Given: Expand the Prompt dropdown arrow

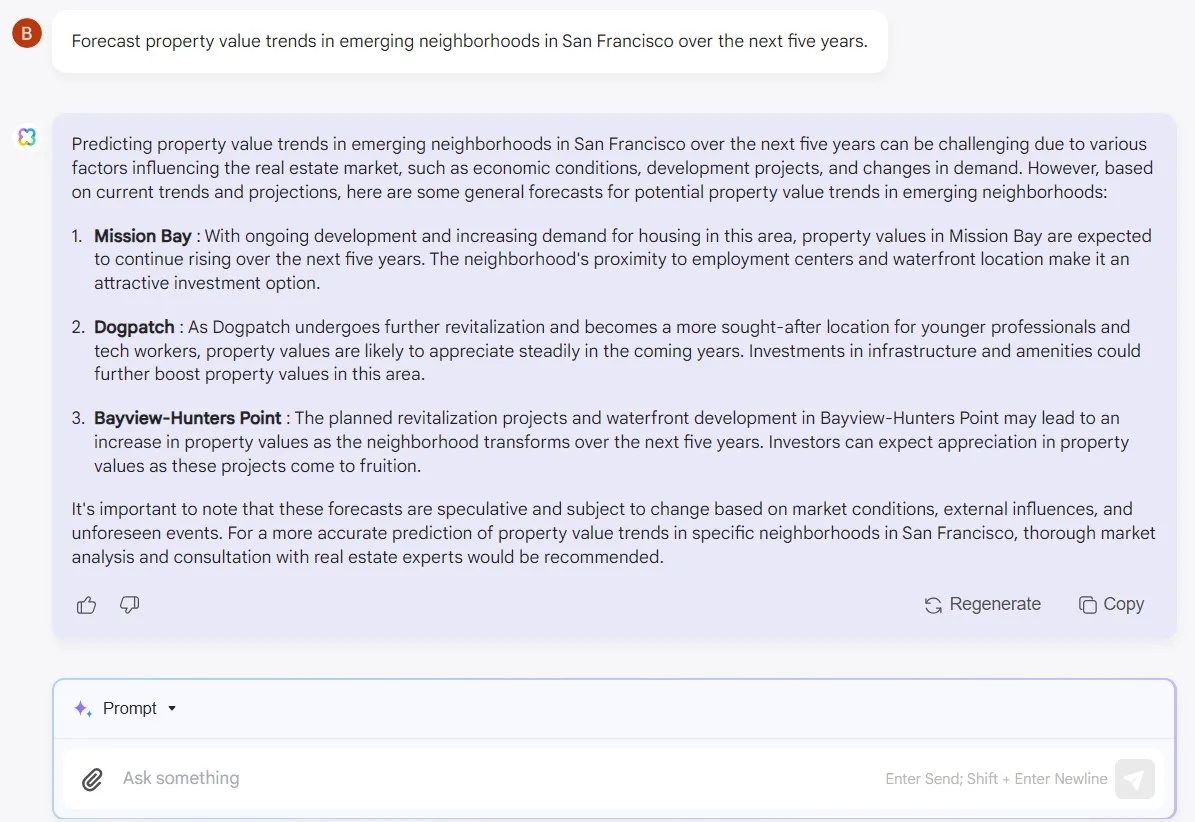Looking at the screenshot, I should point(172,709).
